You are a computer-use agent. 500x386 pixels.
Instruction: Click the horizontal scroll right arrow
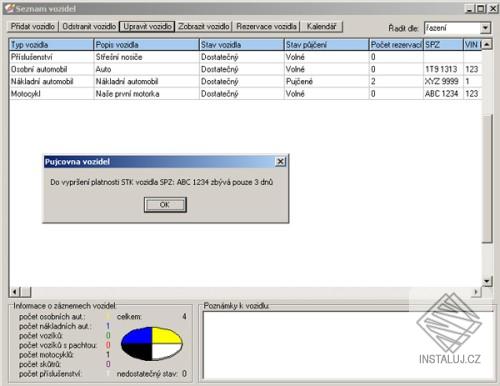476,292
